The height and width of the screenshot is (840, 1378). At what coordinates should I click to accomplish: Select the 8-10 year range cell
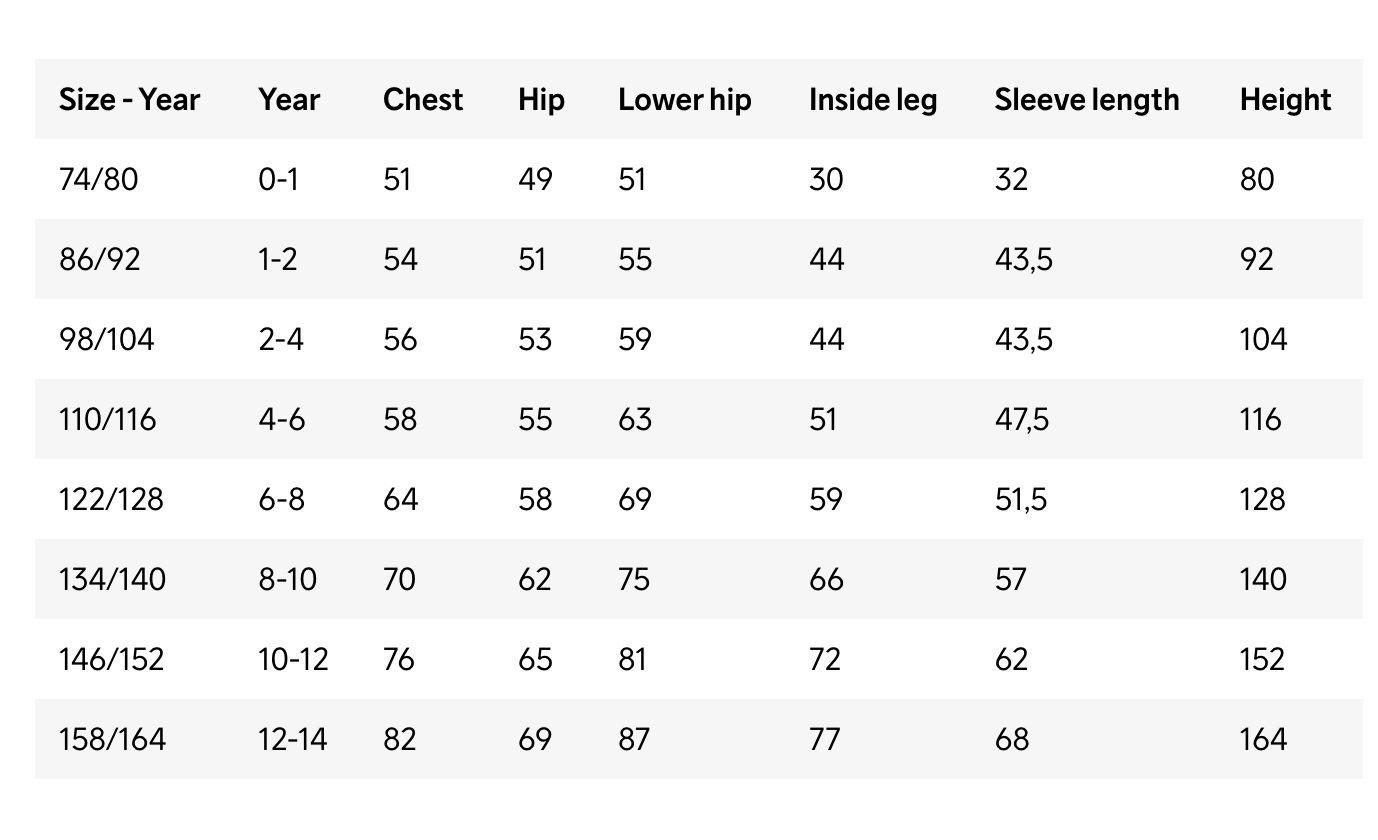(x=287, y=580)
